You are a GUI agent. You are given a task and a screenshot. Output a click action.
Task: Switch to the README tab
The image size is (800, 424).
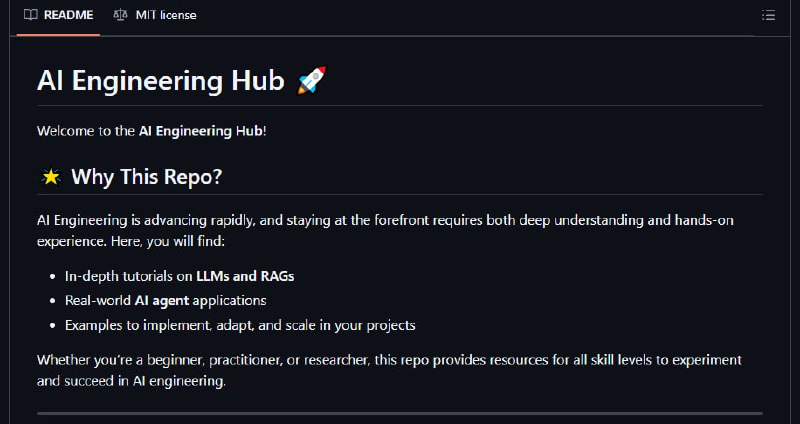(59, 15)
